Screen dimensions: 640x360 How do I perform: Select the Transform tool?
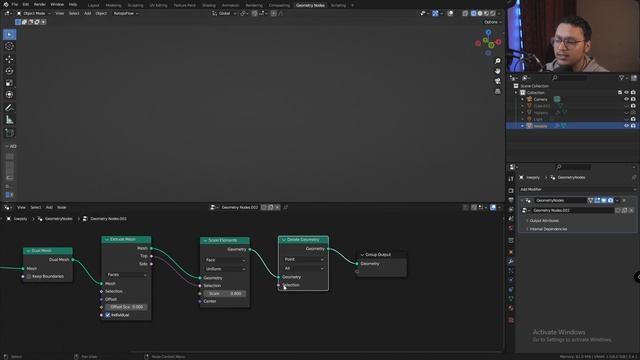click(x=9, y=95)
